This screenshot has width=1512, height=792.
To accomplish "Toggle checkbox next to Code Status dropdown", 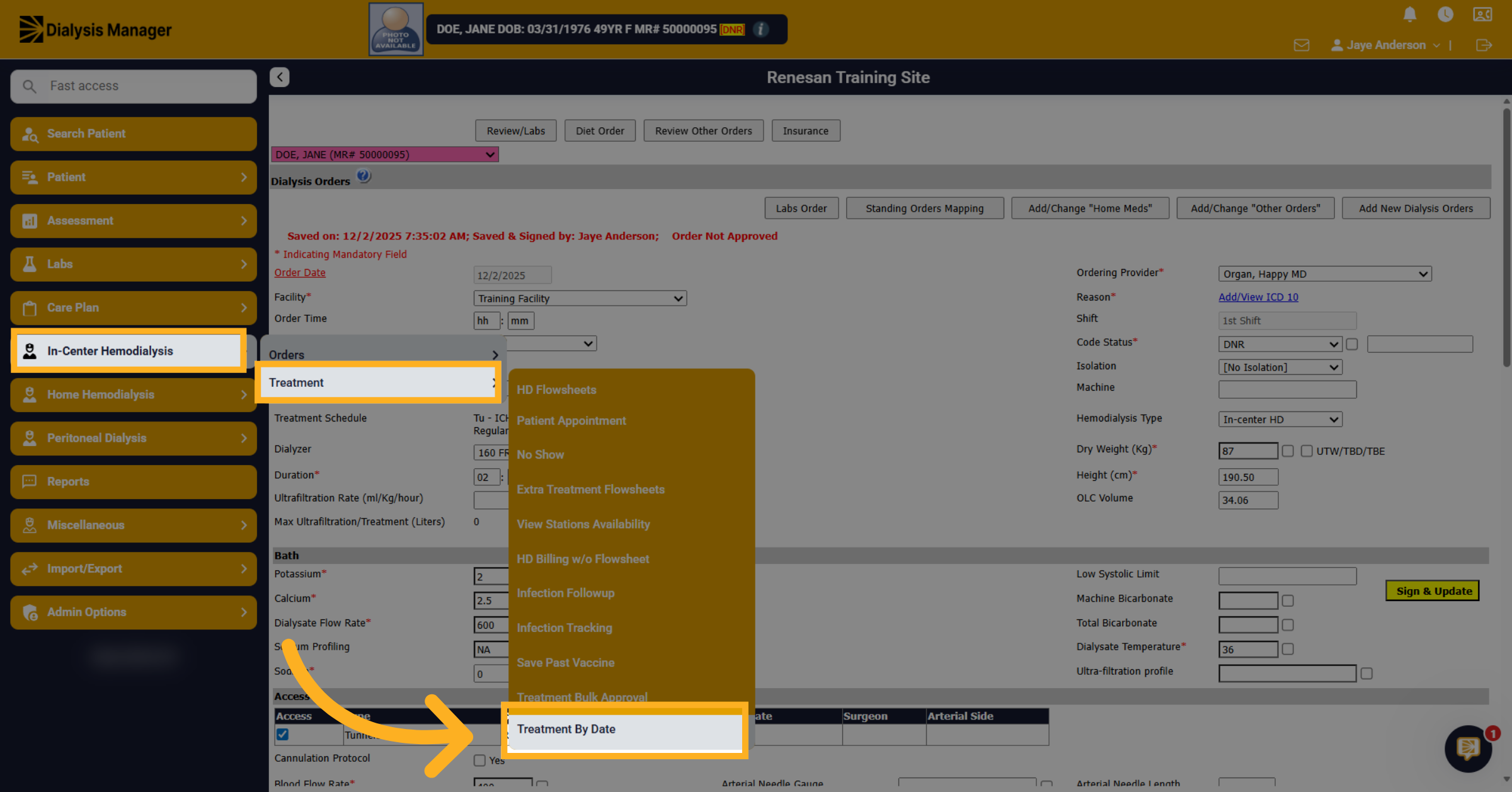I will coord(1352,344).
